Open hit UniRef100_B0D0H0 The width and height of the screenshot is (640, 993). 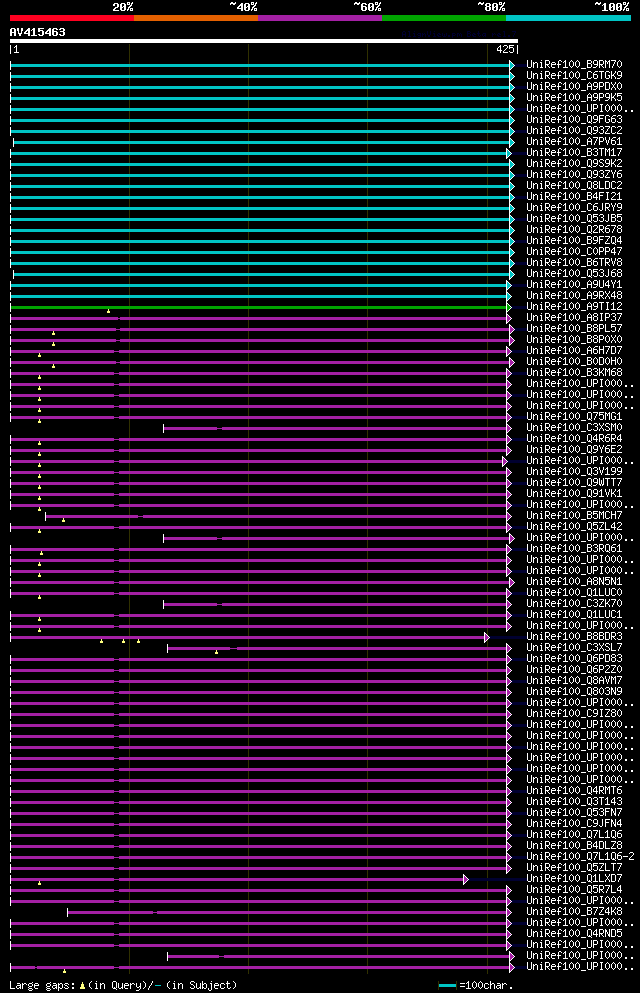pyautogui.click(x=574, y=362)
